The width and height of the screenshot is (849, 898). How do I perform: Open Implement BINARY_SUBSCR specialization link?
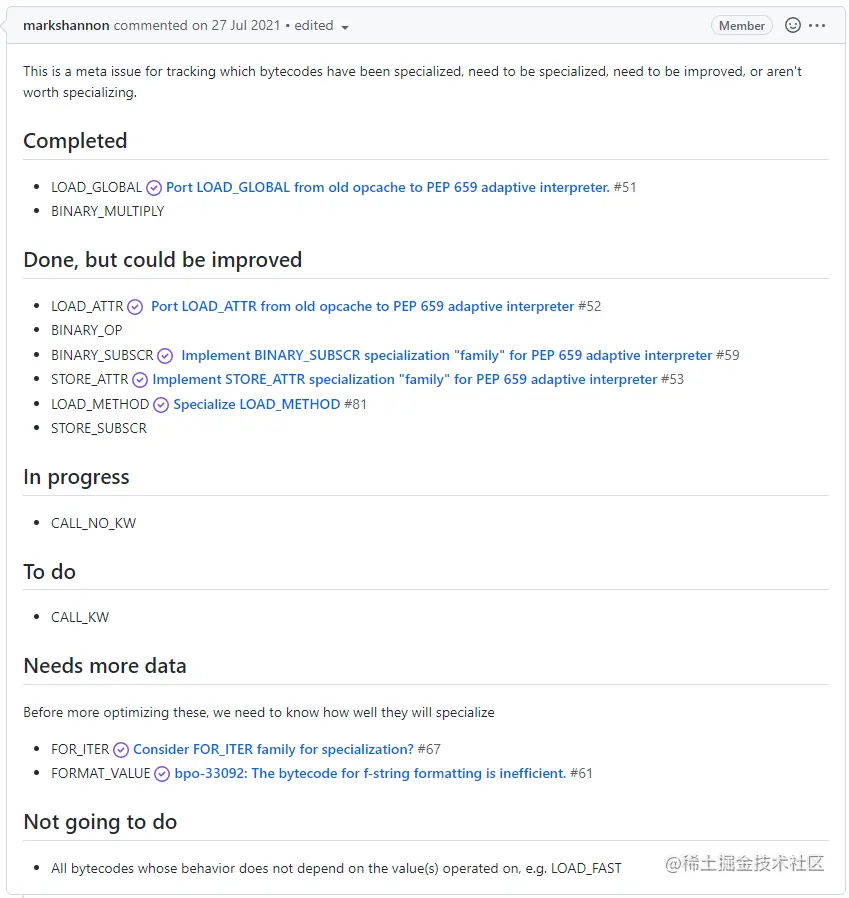point(446,355)
